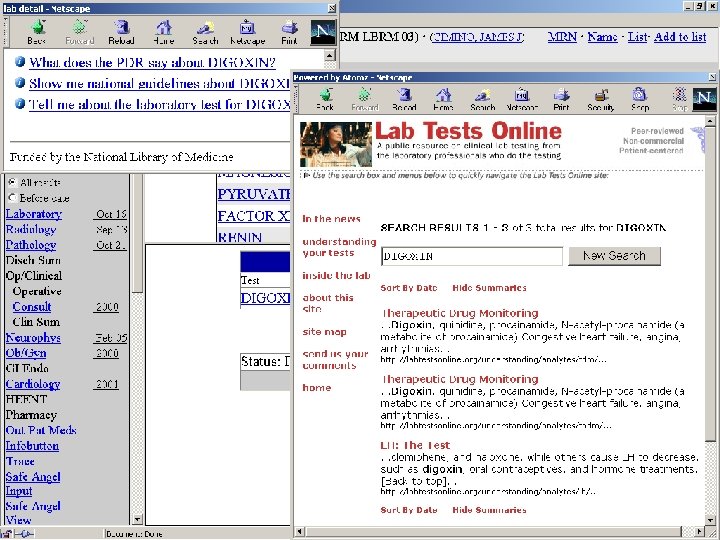Click the PYRUVATE test link

254,194
